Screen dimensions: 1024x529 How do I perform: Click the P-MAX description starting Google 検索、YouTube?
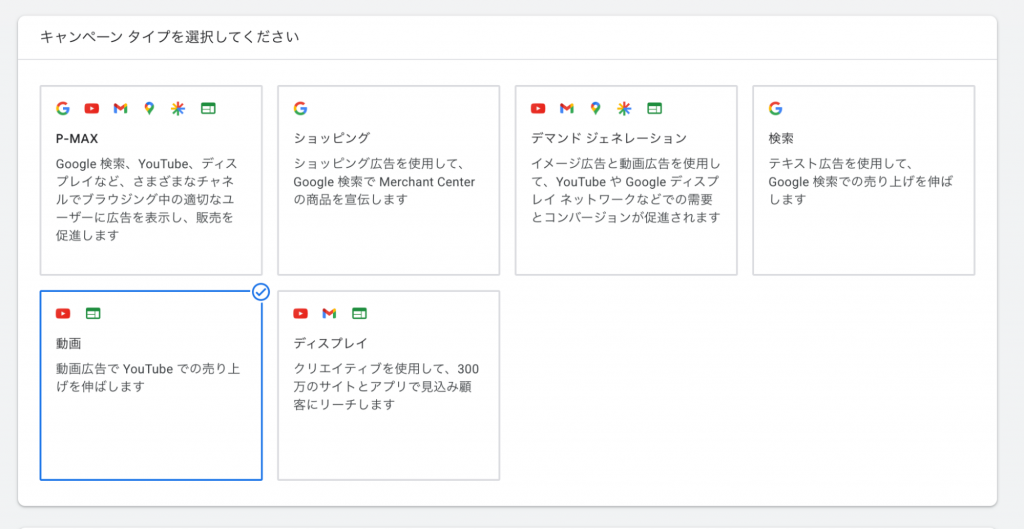pyautogui.click(x=146, y=199)
